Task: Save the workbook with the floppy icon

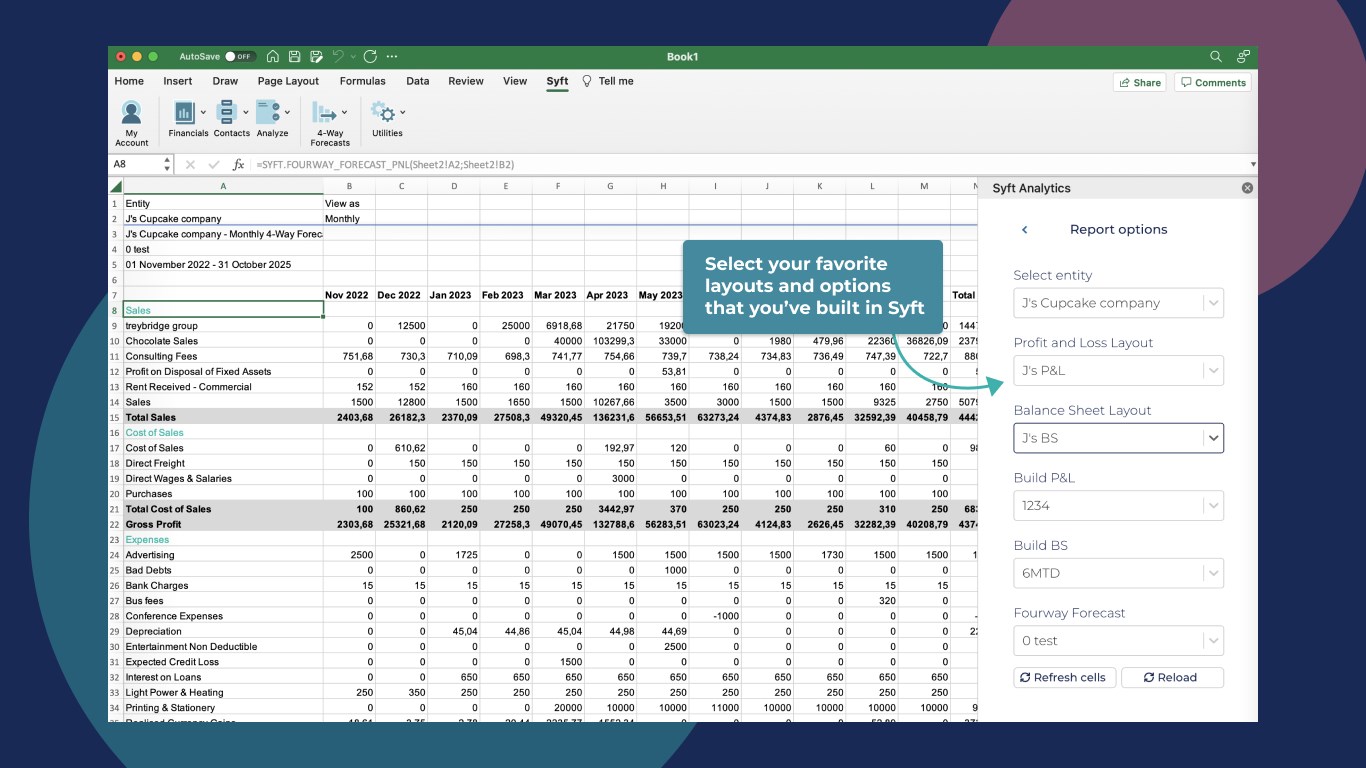Action: coord(295,57)
